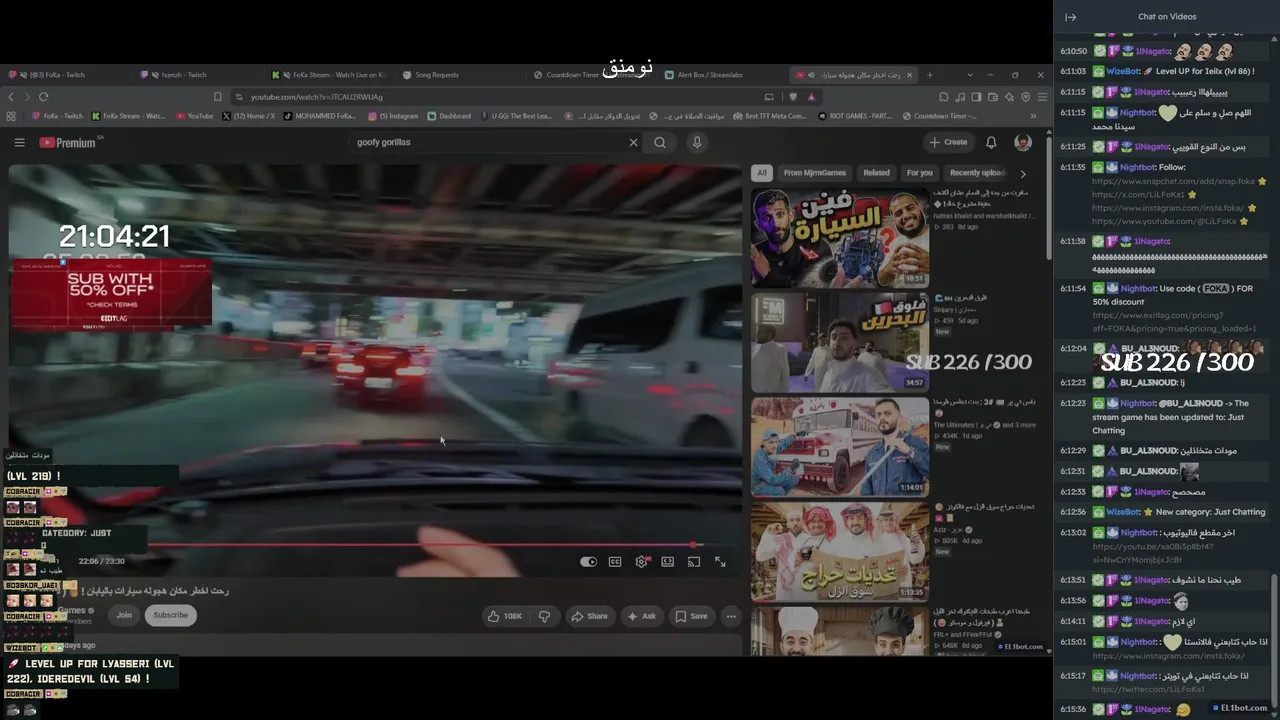This screenshot has height=720, width=1280.
Task: Open the RIOT GAMES bookmark
Action: [x=854, y=116]
